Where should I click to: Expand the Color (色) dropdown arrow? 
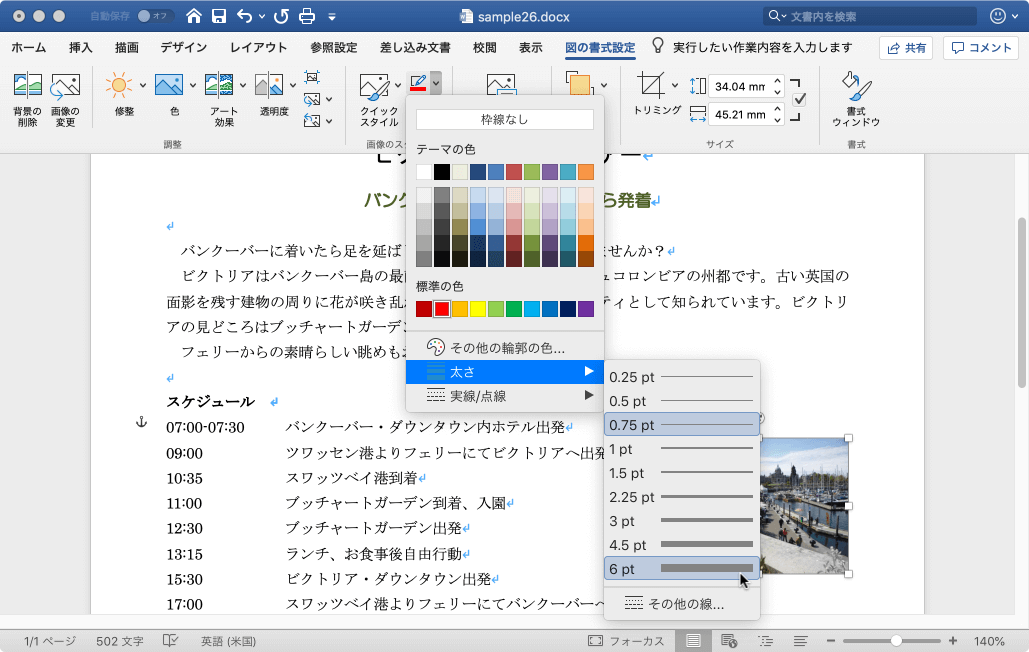click(x=192, y=86)
